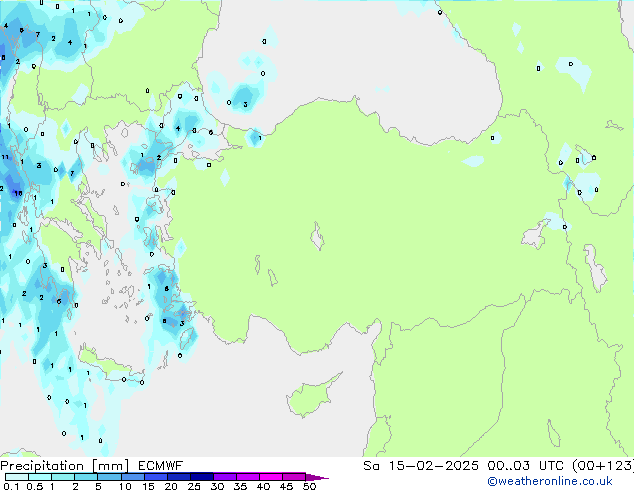Select the 35–40 mm legend color box

point(248,477)
